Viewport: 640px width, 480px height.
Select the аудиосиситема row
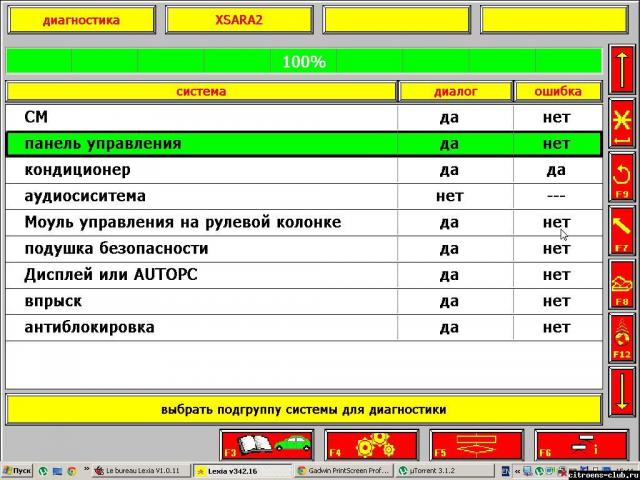tap(304, 196)
